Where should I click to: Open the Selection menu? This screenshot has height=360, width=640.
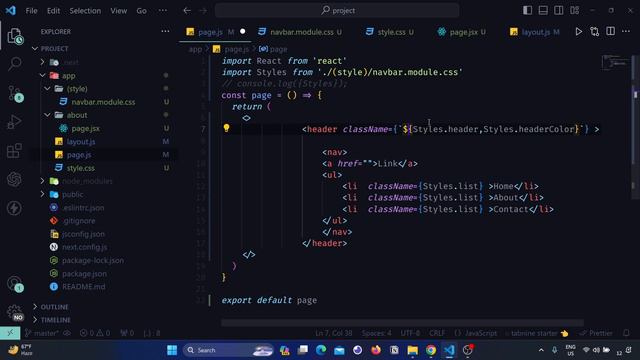[85, 11]
